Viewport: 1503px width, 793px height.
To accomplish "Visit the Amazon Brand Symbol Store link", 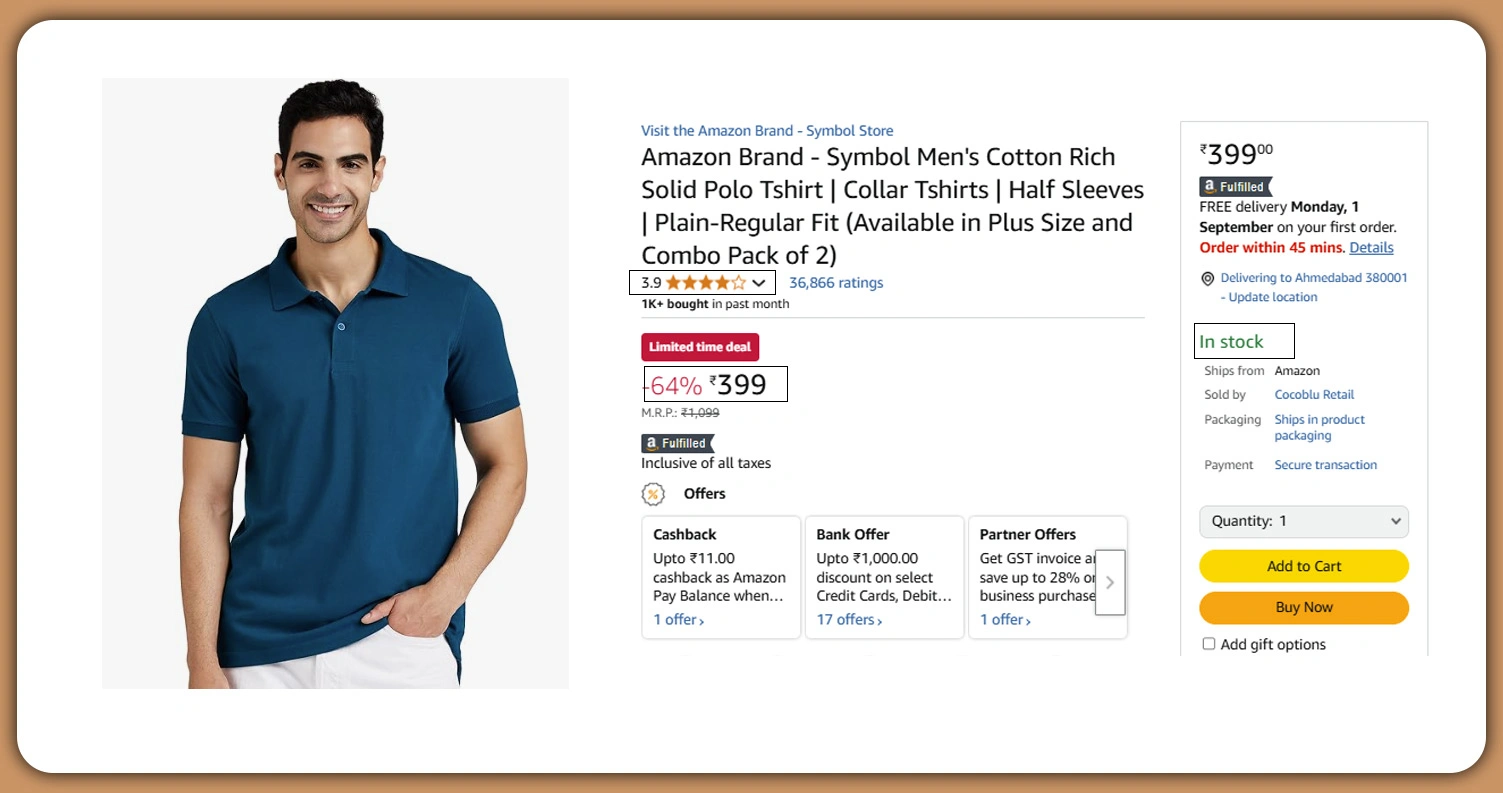I will (767, 131).
